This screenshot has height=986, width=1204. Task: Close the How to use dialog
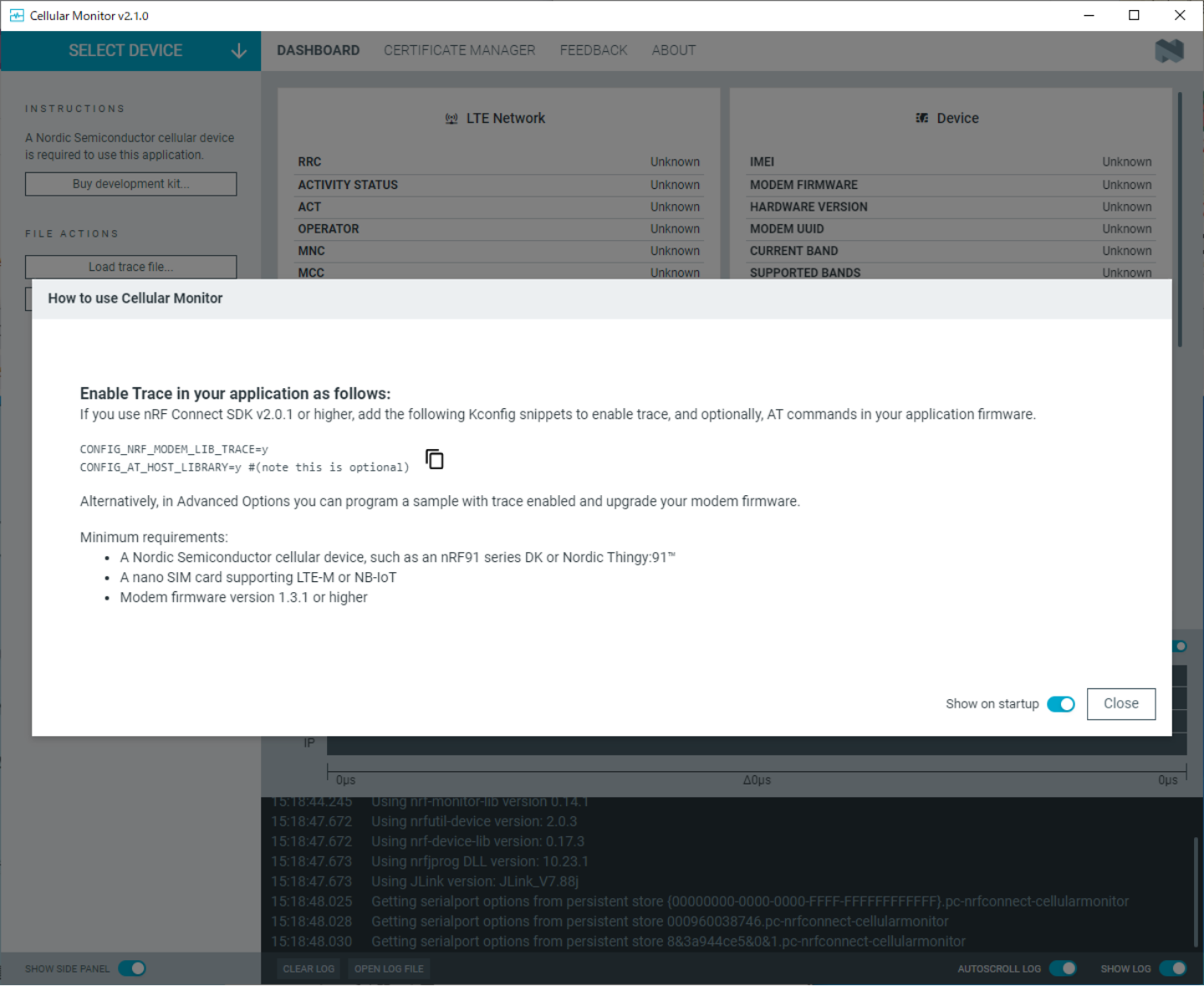point(1120,704)
